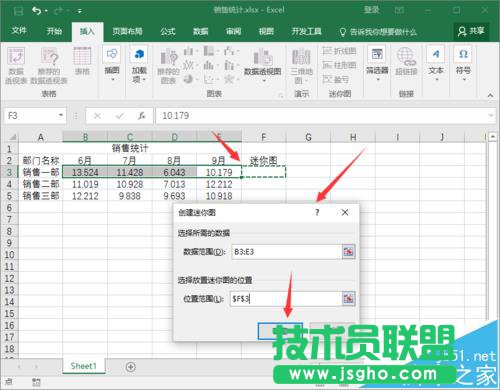This screenshot has height=390, width=500.
Task: Insert a 盈亏 win/loss sparkline
Action: click(335, 79)
